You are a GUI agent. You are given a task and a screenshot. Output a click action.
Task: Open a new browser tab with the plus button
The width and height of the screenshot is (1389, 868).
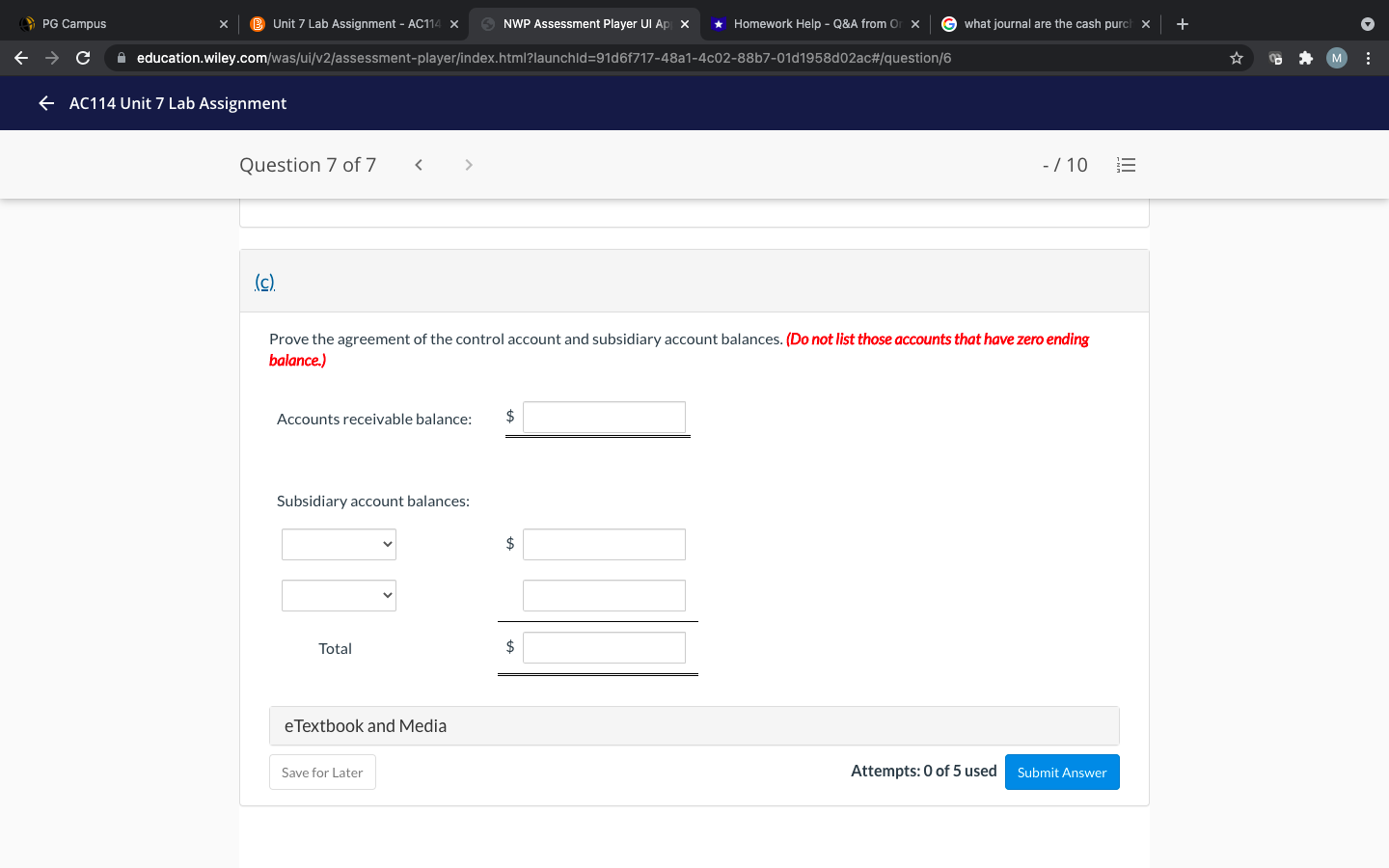click(x=1183, y=23)
